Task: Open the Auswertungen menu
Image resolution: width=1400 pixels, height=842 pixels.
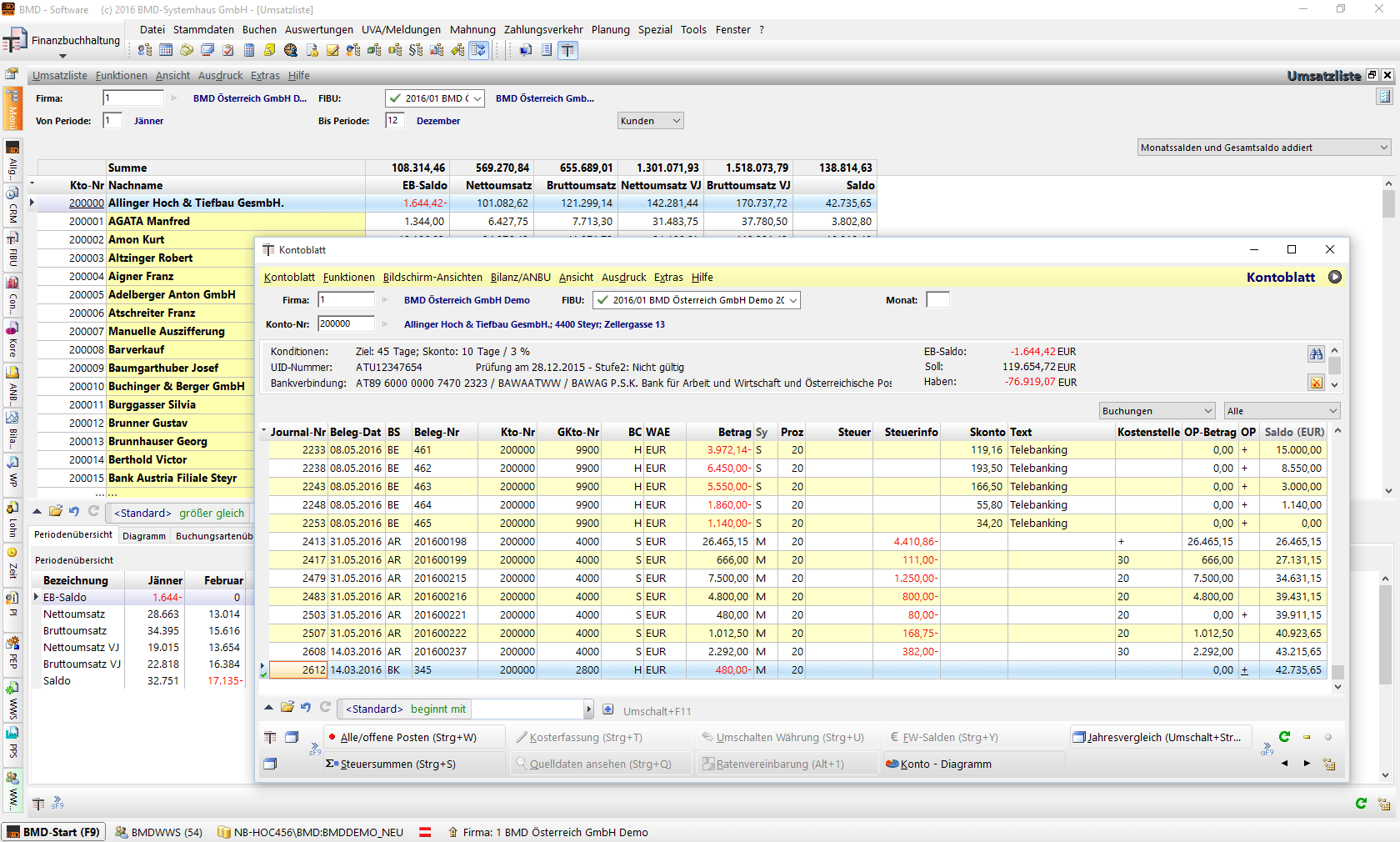Action: pyautogui.click(x=318, y=29)
